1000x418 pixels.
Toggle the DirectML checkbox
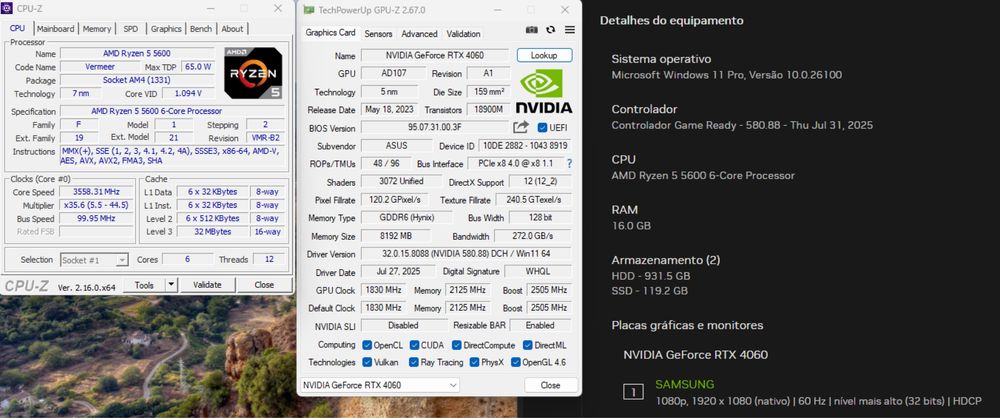(527, 345)
